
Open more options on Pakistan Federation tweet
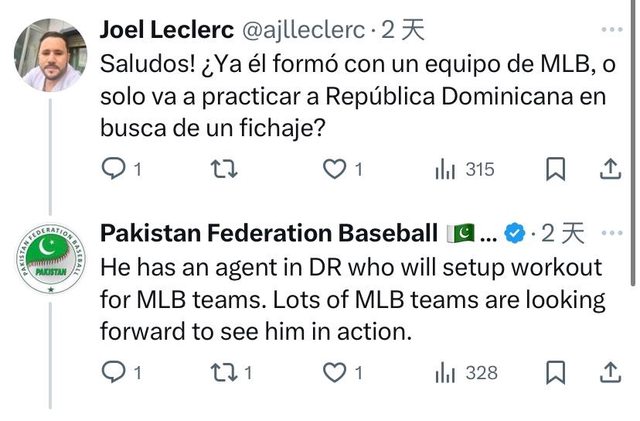(608, 233)
